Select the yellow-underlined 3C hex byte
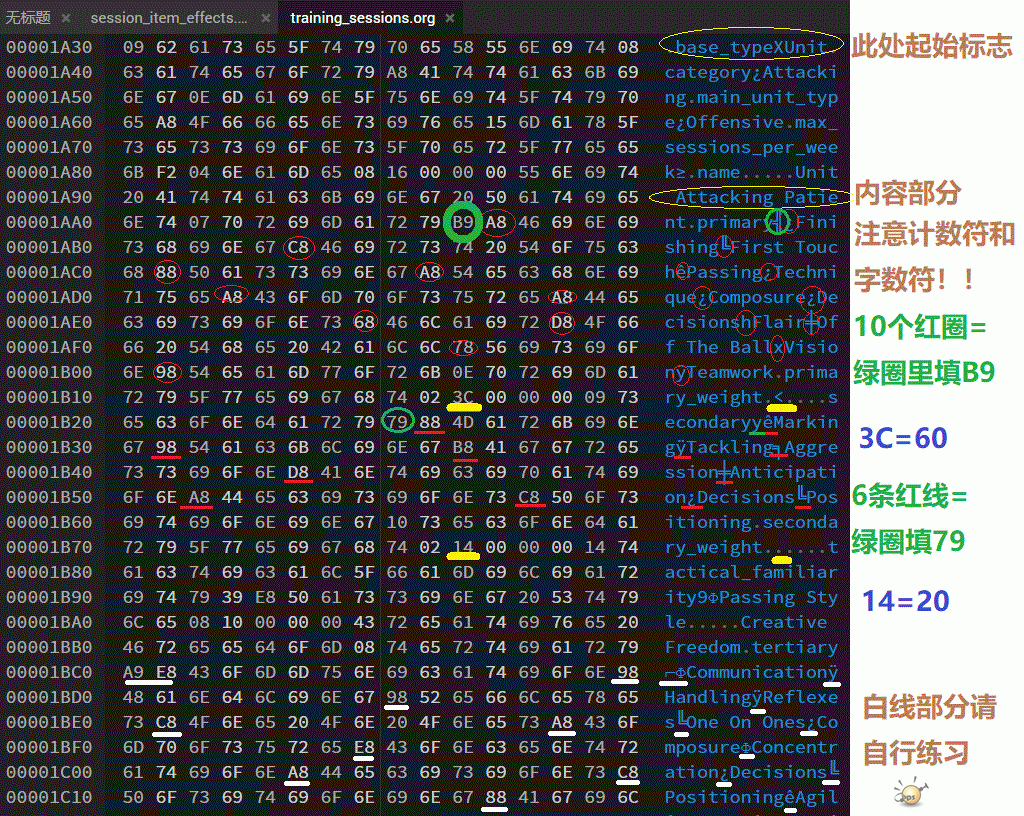 pos(462,397)
